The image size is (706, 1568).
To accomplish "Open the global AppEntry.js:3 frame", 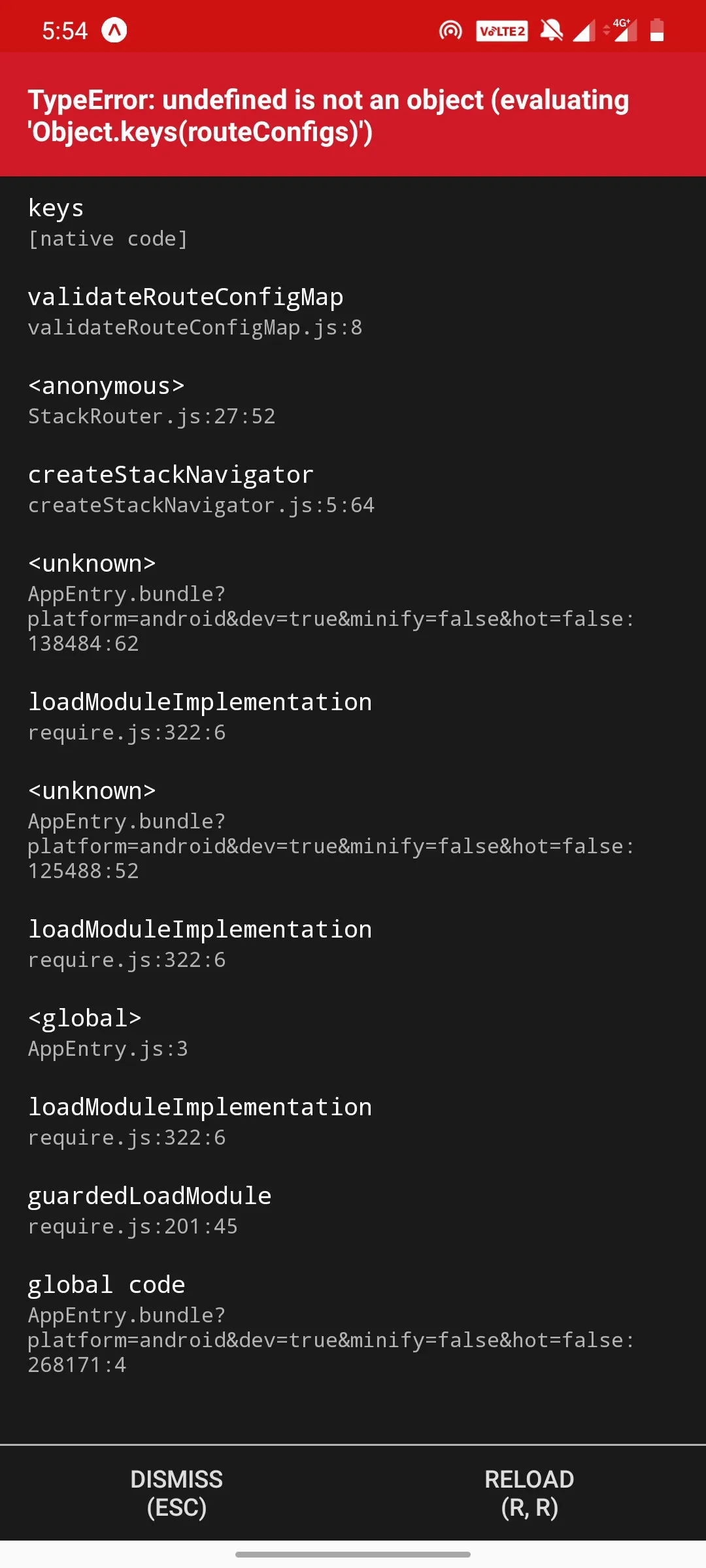I will coord(353,1032).
